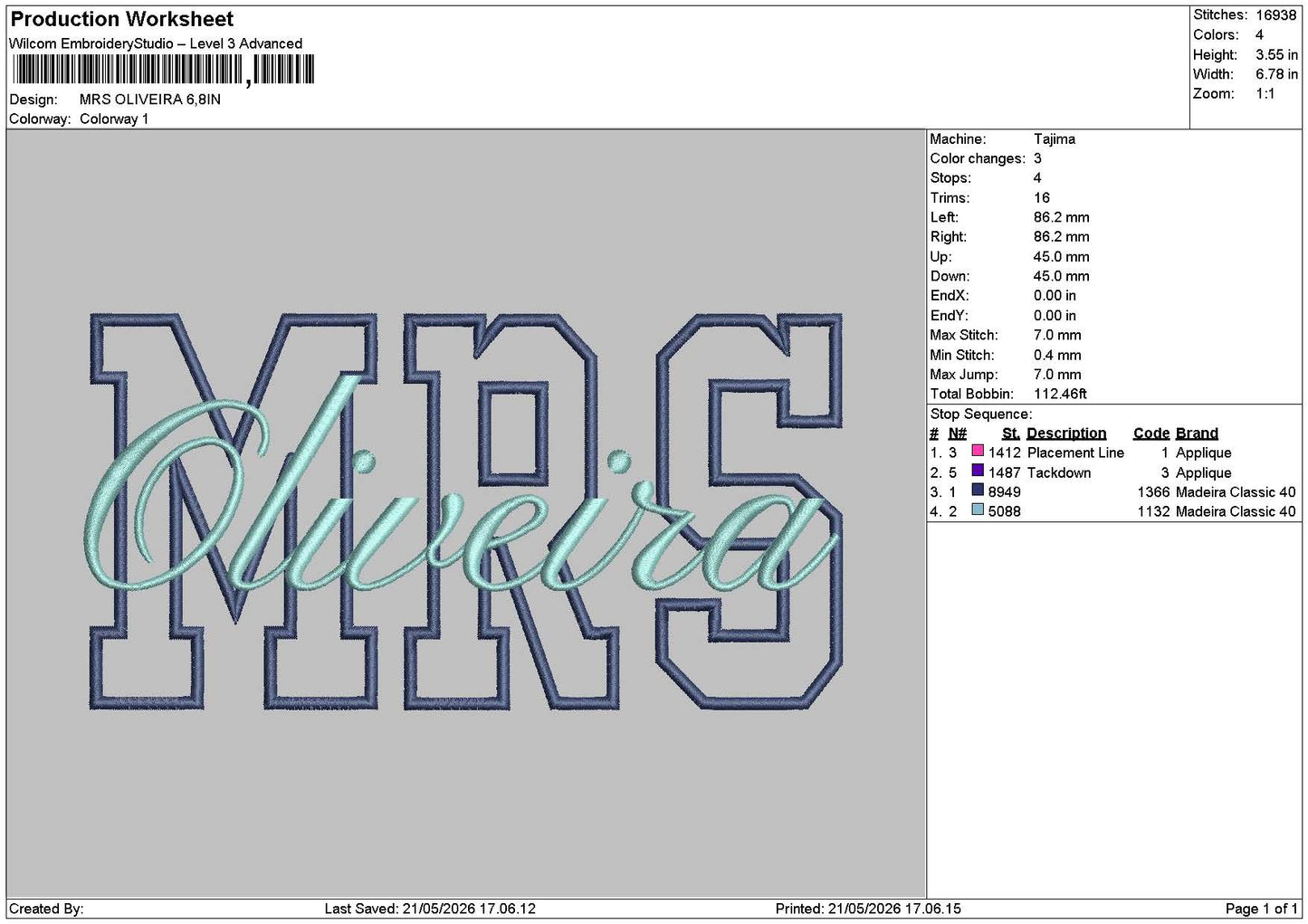The image size is (1308, 924).
Task: Click the 'Code' column header
Action: point(1151,433)
